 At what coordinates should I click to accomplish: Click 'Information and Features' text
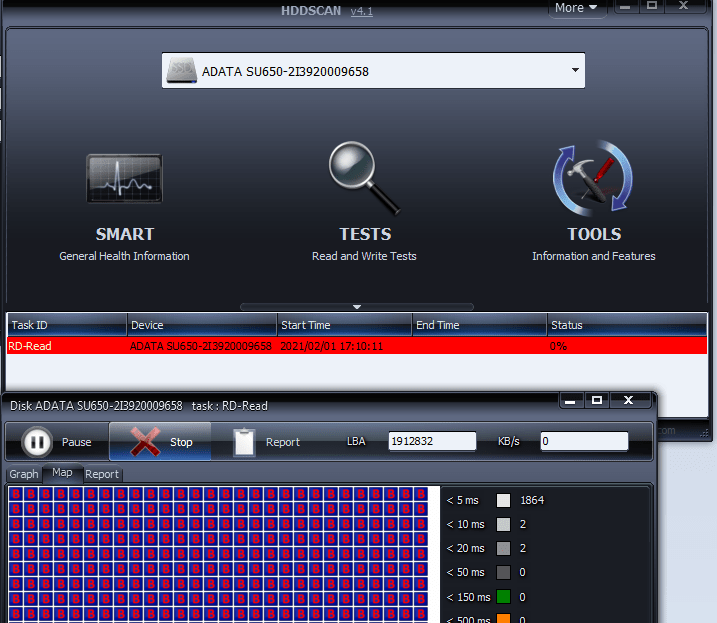(594, 256)
